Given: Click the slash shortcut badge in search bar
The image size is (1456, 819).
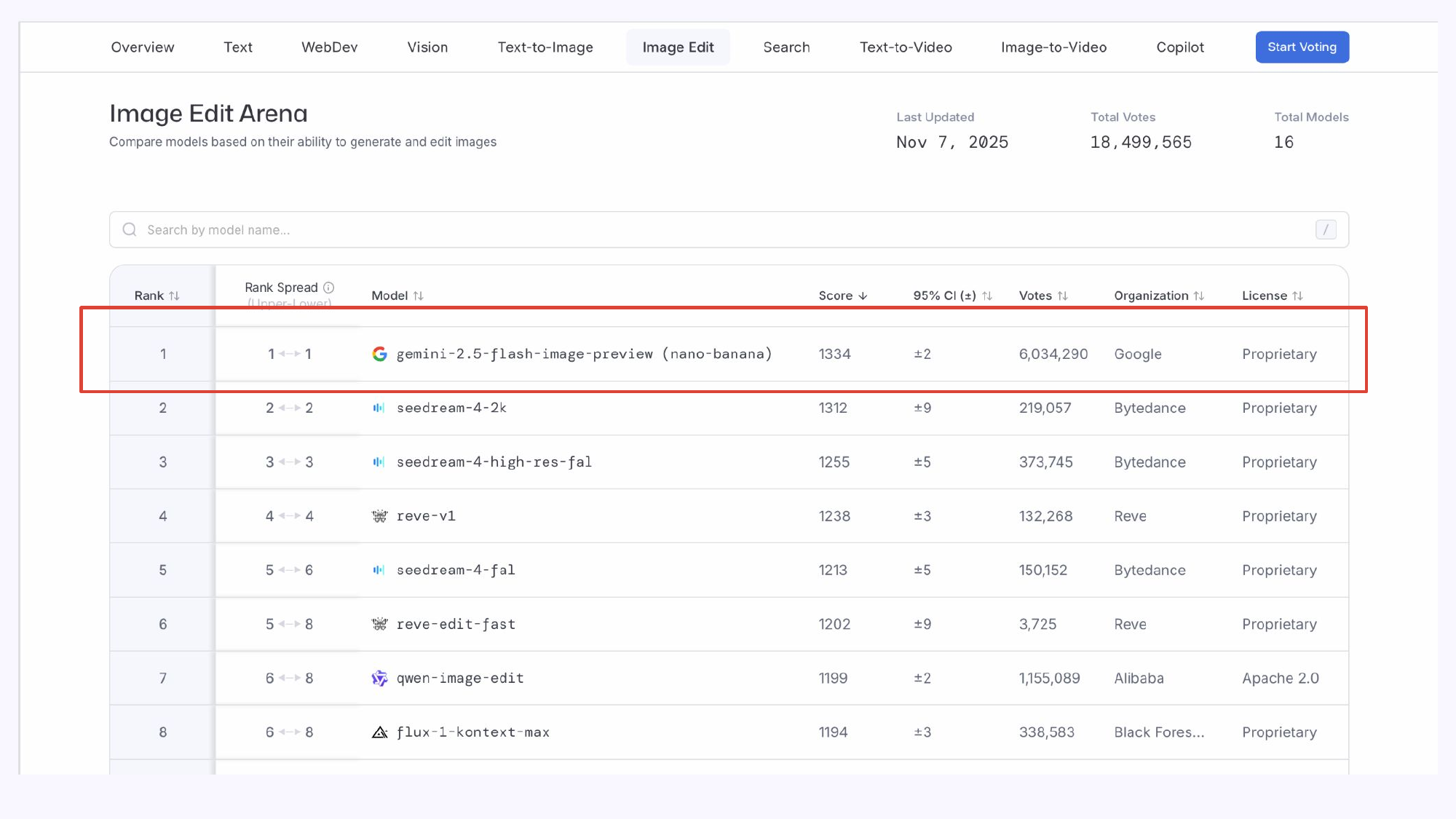Looking at the screenshot, I should click(x=1326, y=230).
